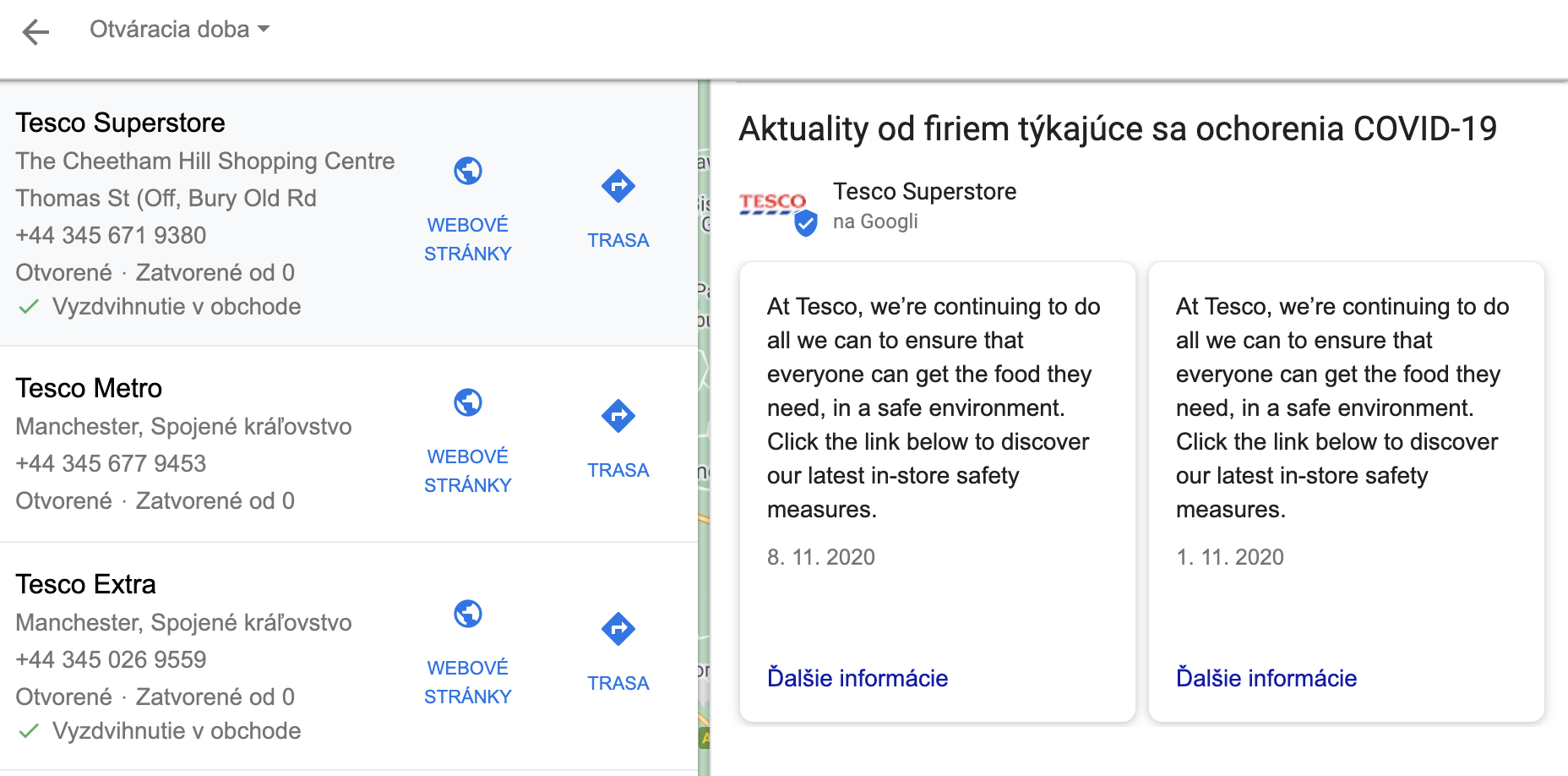Click the address line Thomas St (Off, Bury Old Rd
Viewport: 1568px width, 776px height.
(166, 198)
